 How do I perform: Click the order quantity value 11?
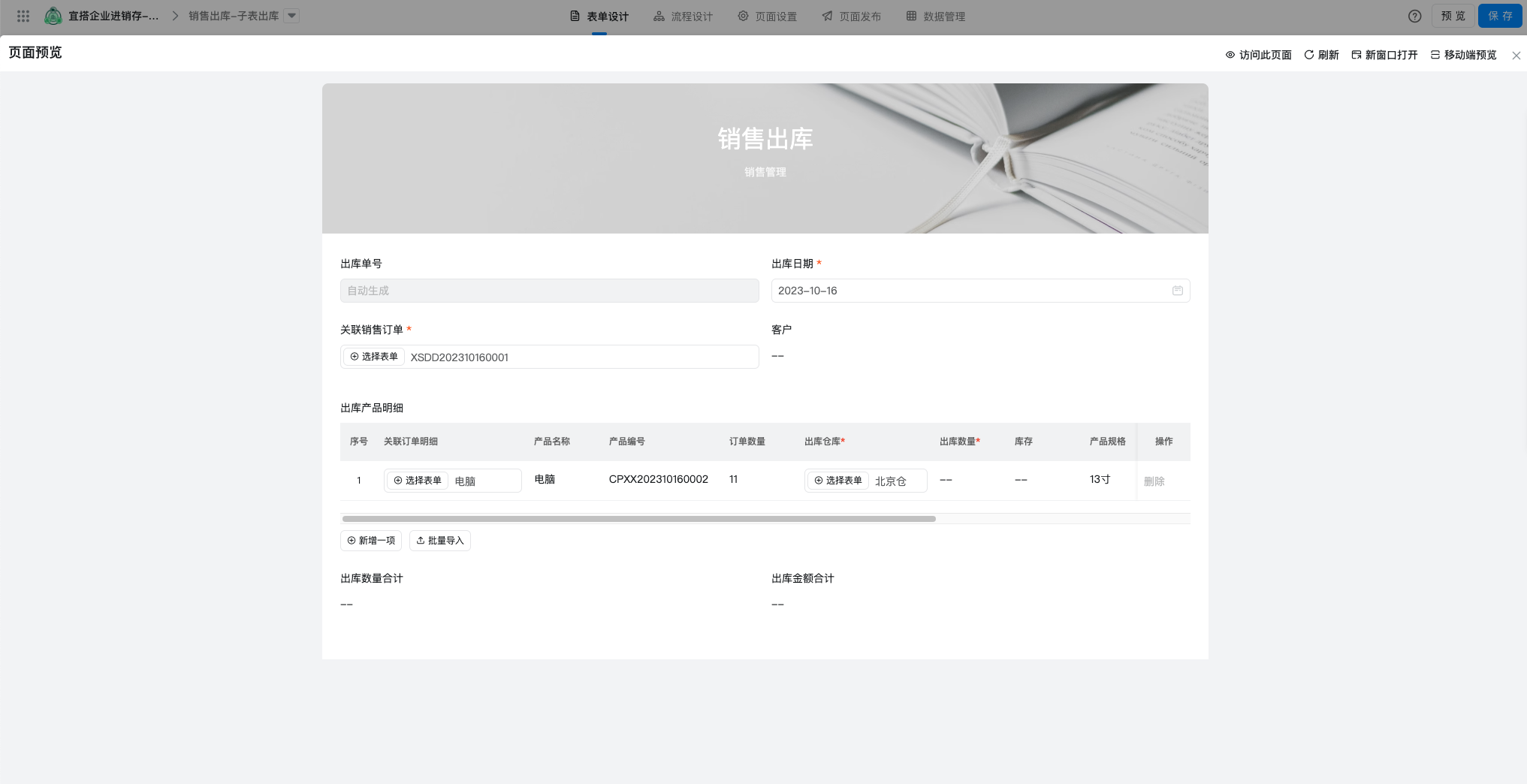733,479
